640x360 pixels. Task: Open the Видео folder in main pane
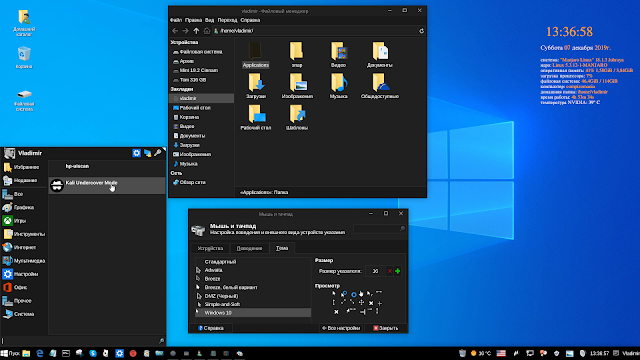pyautogui.click(x=338, y=55)
